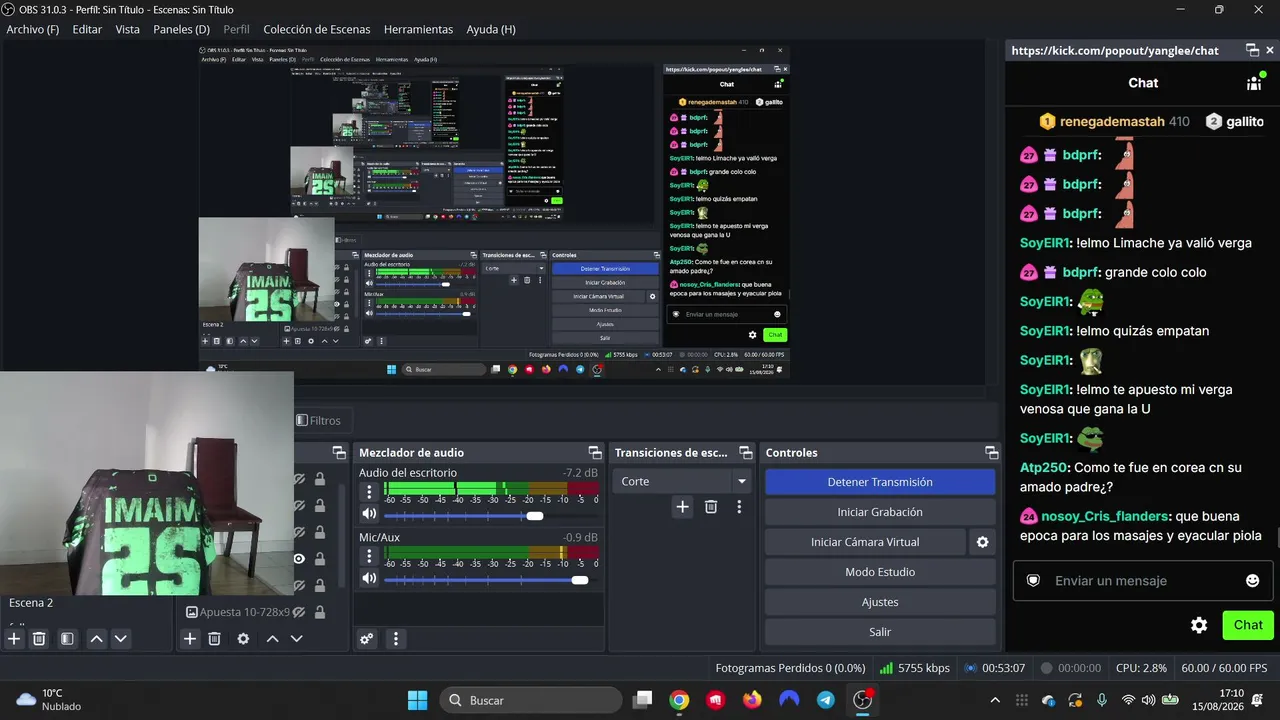Click nosoy_Cris_flanders username in chat
Screen dimensions: 1280x720
pos(1104,516)
